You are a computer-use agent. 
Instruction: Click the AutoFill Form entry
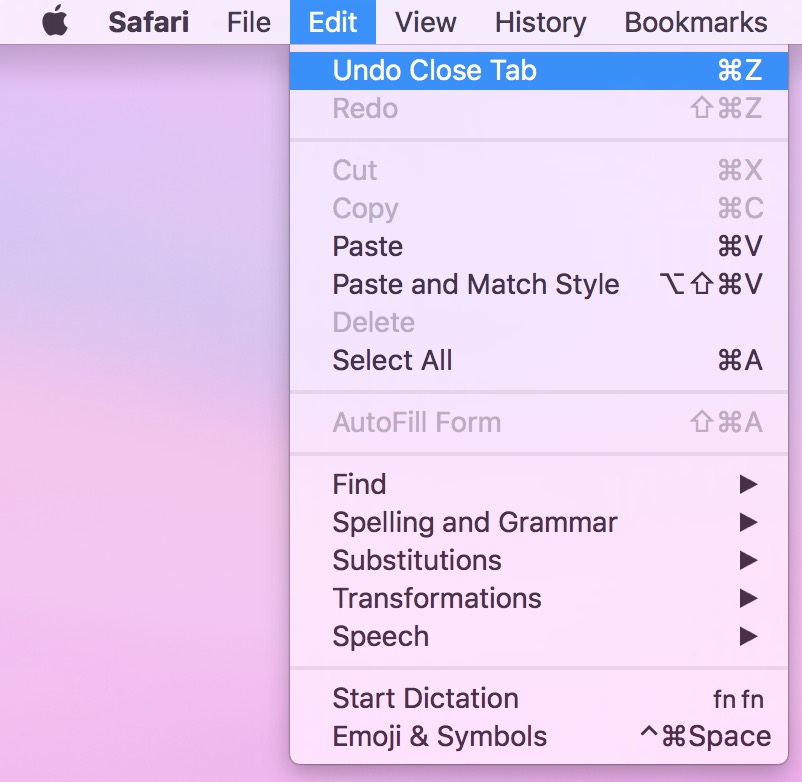pyautogui.click(x=539, y=422)
